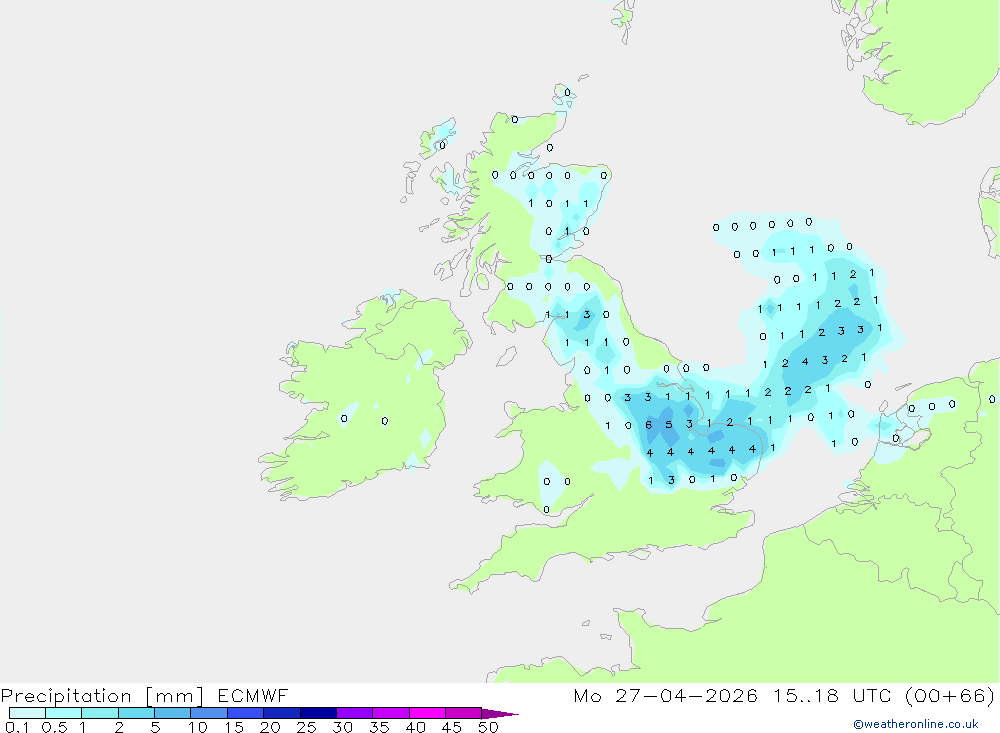Image resolution: width=1000 pixels, height=733 pixels.
Task: Click the 0.1–0.5 mm palest legend swatch
Action: pyautogui.click(x=27, y=713)
